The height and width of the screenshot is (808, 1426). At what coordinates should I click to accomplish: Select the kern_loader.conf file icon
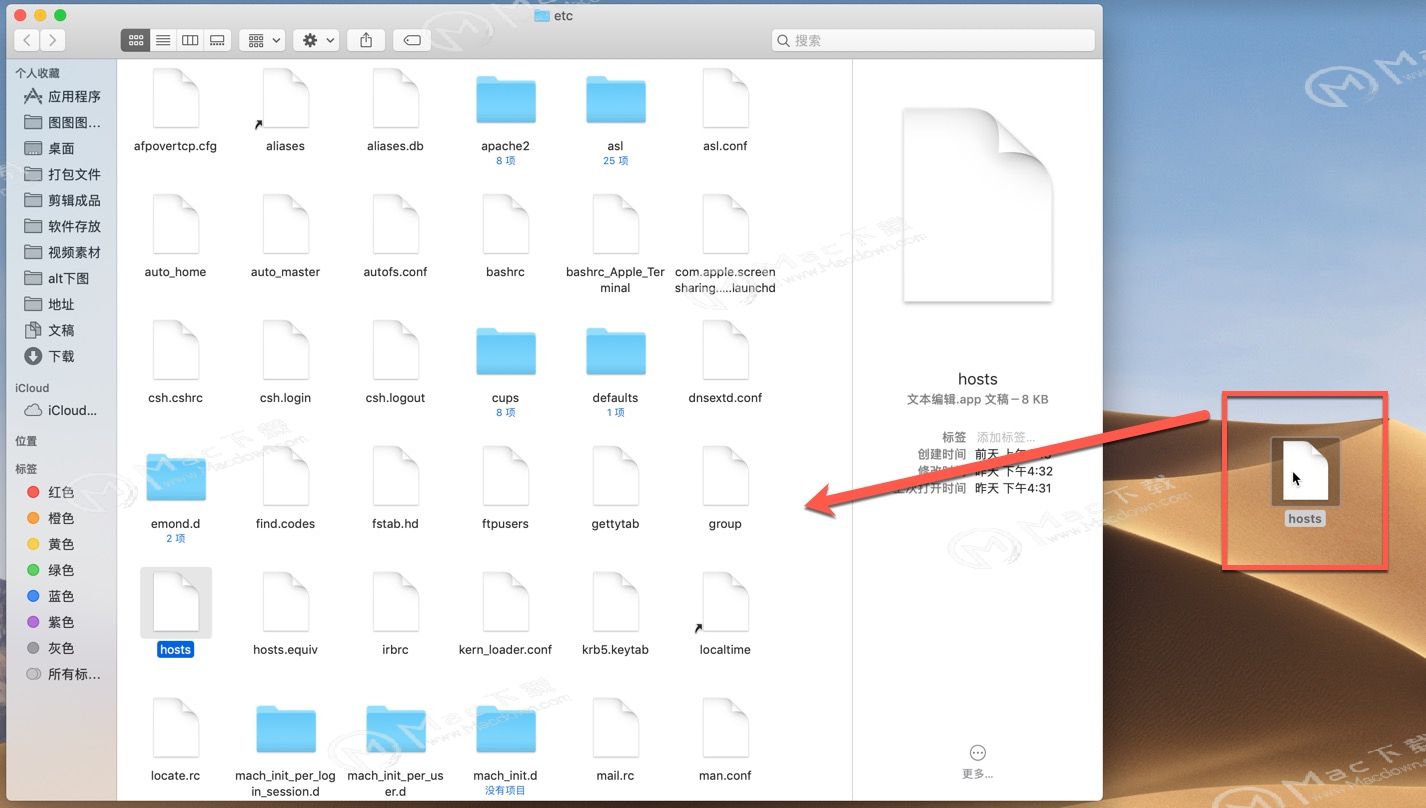click(x=505, y=603)
